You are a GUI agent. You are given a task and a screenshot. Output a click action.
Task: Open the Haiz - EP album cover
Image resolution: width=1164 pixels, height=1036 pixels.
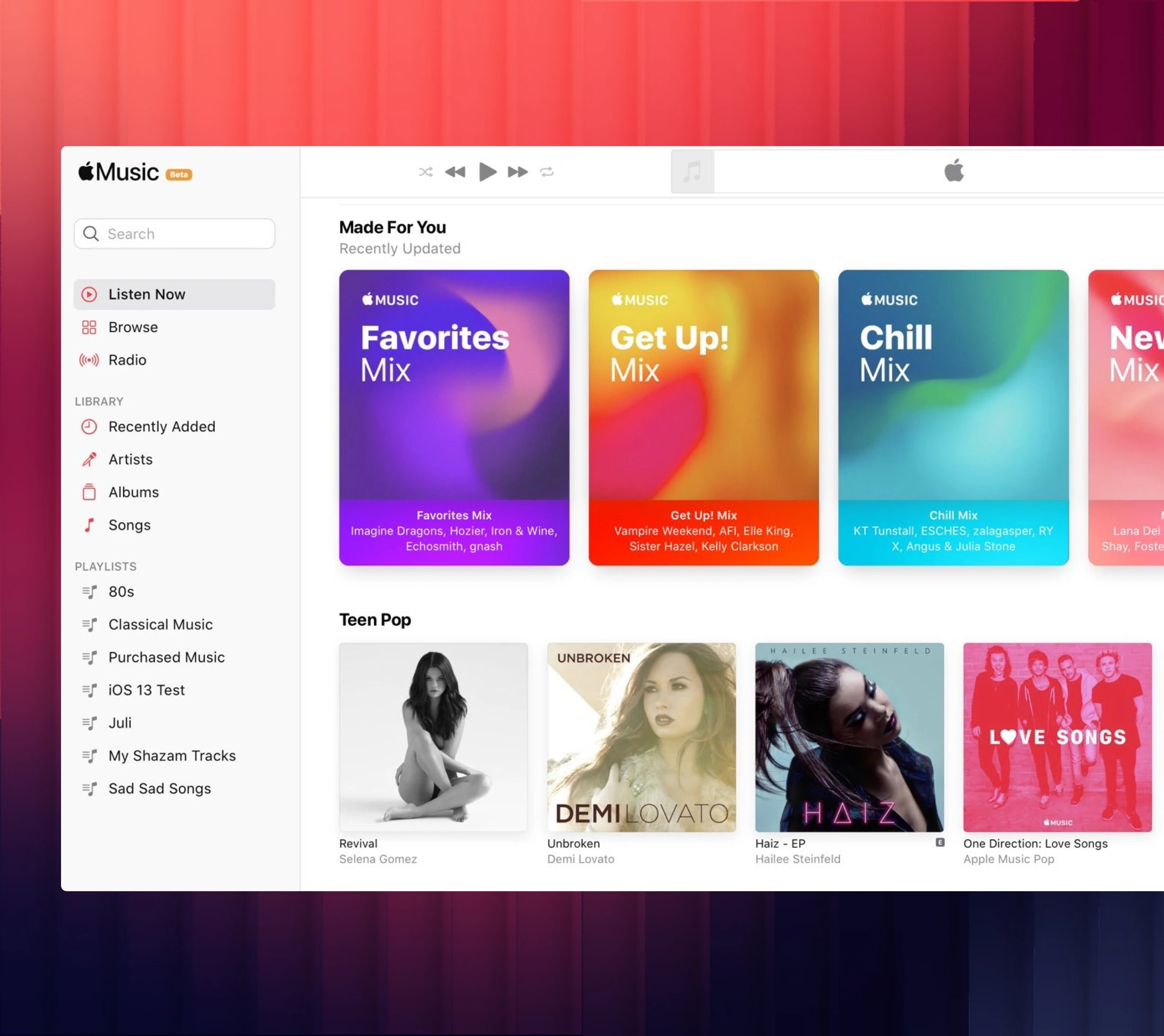[x=849, y=737]
